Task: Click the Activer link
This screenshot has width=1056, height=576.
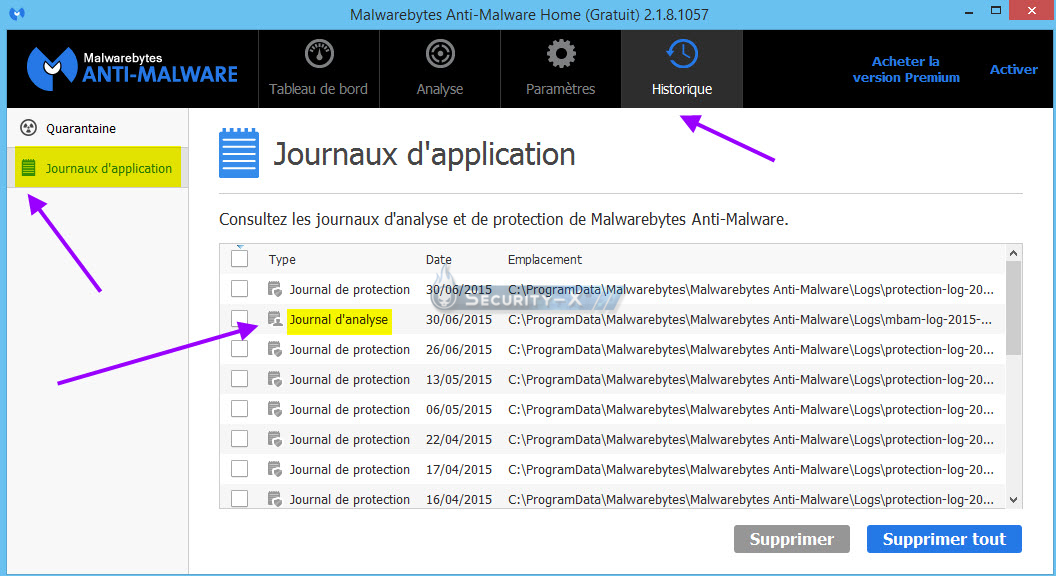Action: [x=1014, y=69]
